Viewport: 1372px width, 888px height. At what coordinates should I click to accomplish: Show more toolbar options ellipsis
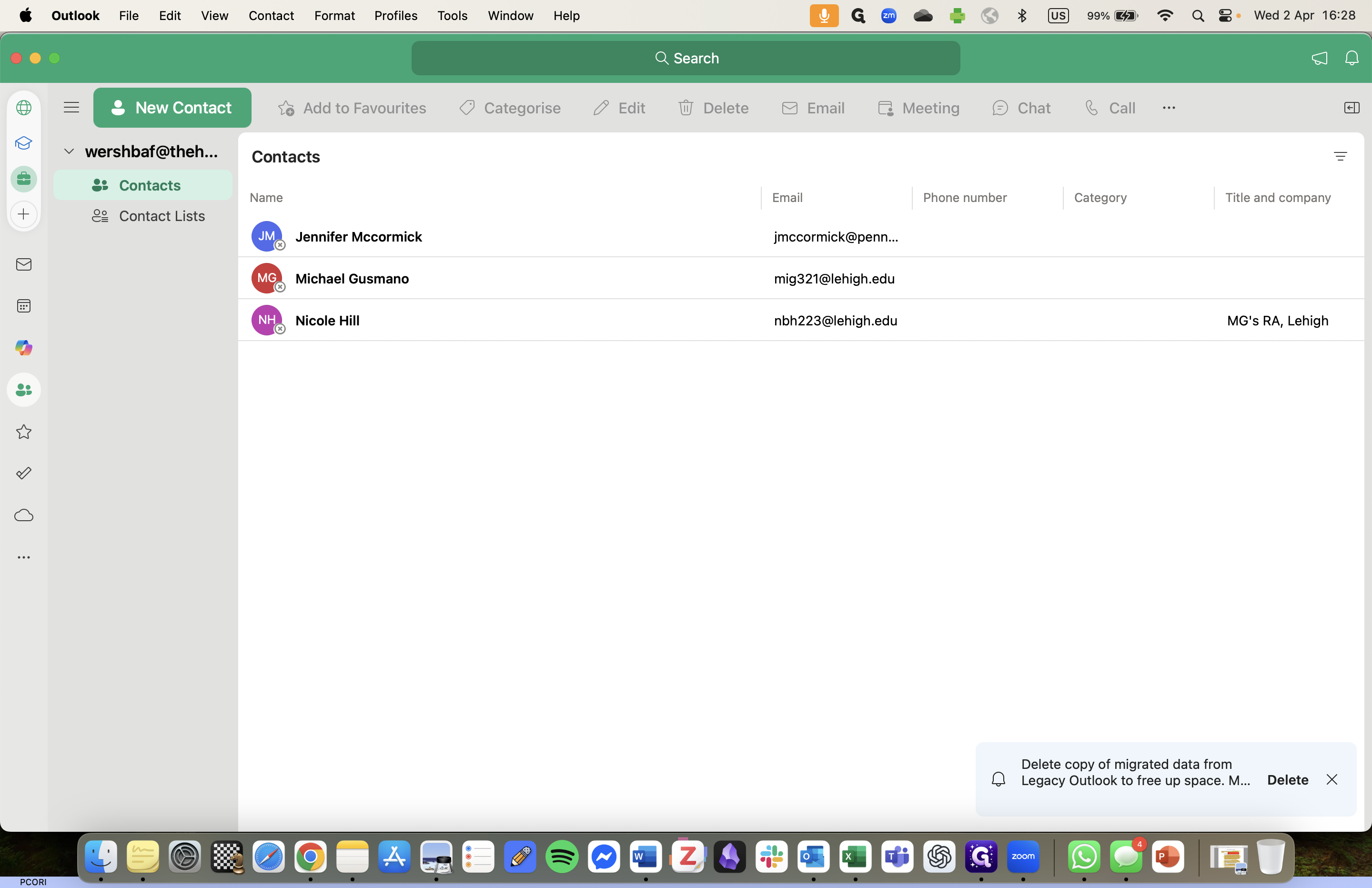click(1169, 108)
